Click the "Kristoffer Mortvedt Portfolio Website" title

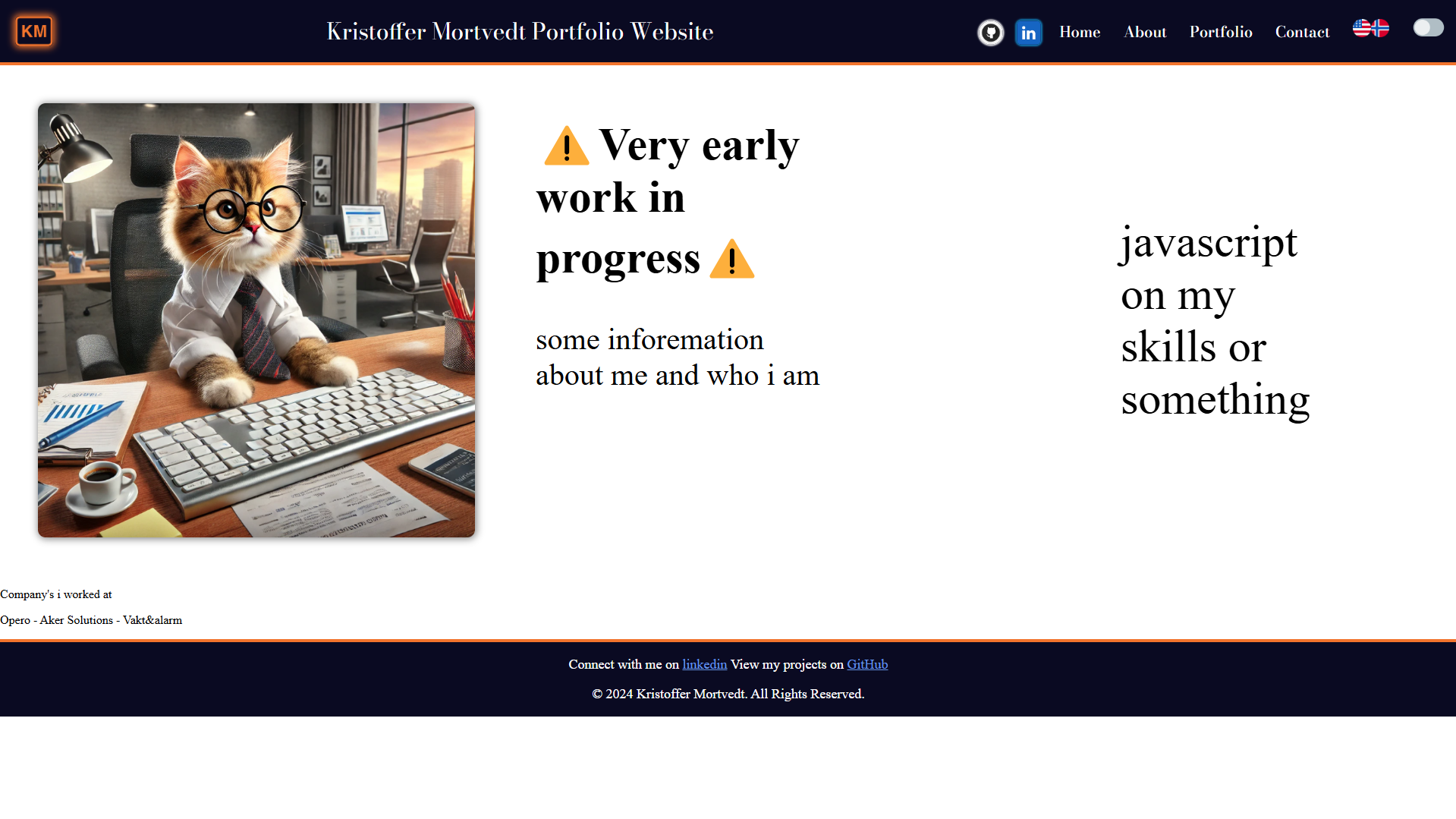click(520, 31)
